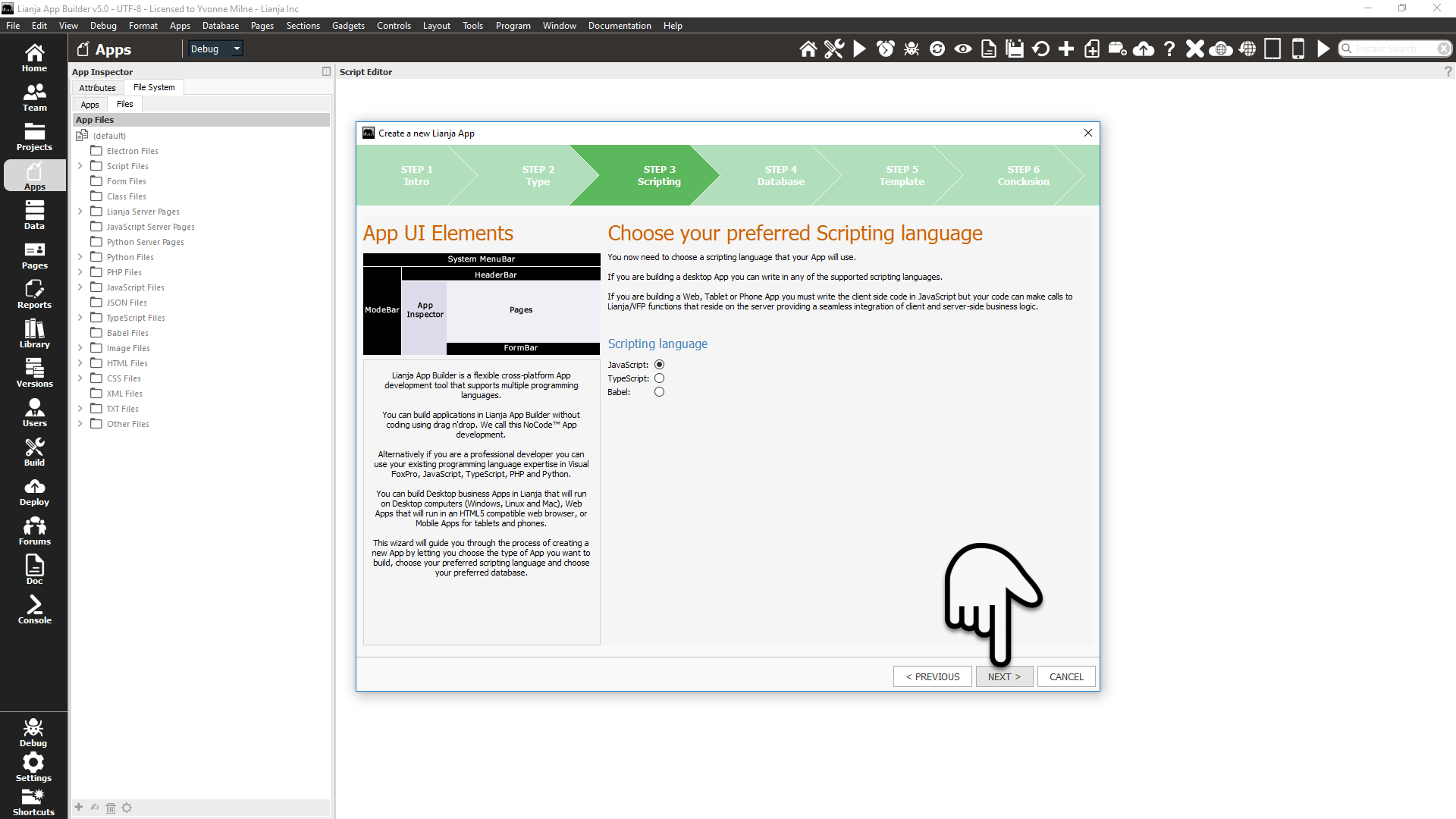Open the Debug mode dropdown
1456x819 pixels.
(x=215, y=49)
